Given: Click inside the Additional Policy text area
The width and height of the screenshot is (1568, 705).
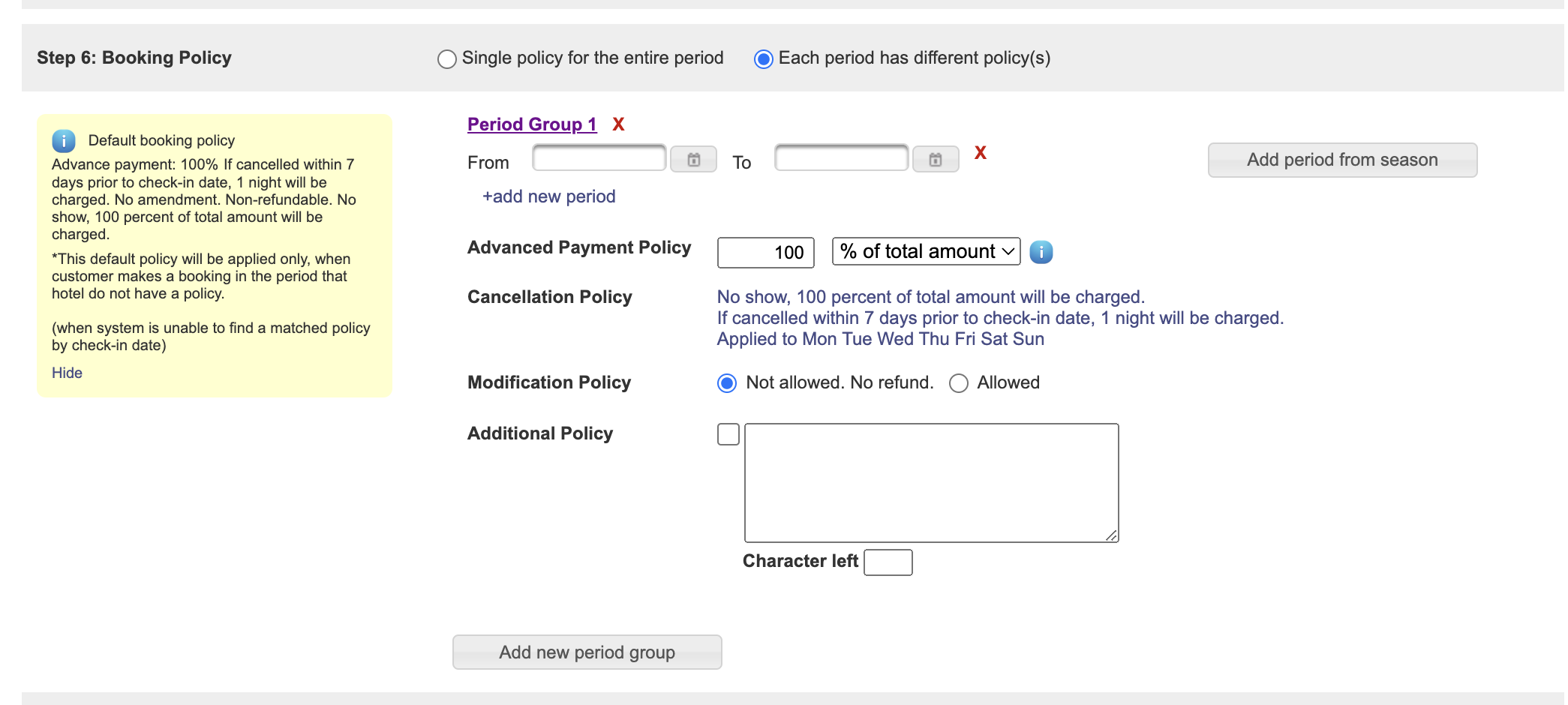Looking at the screenshot, I should (930, 482).
